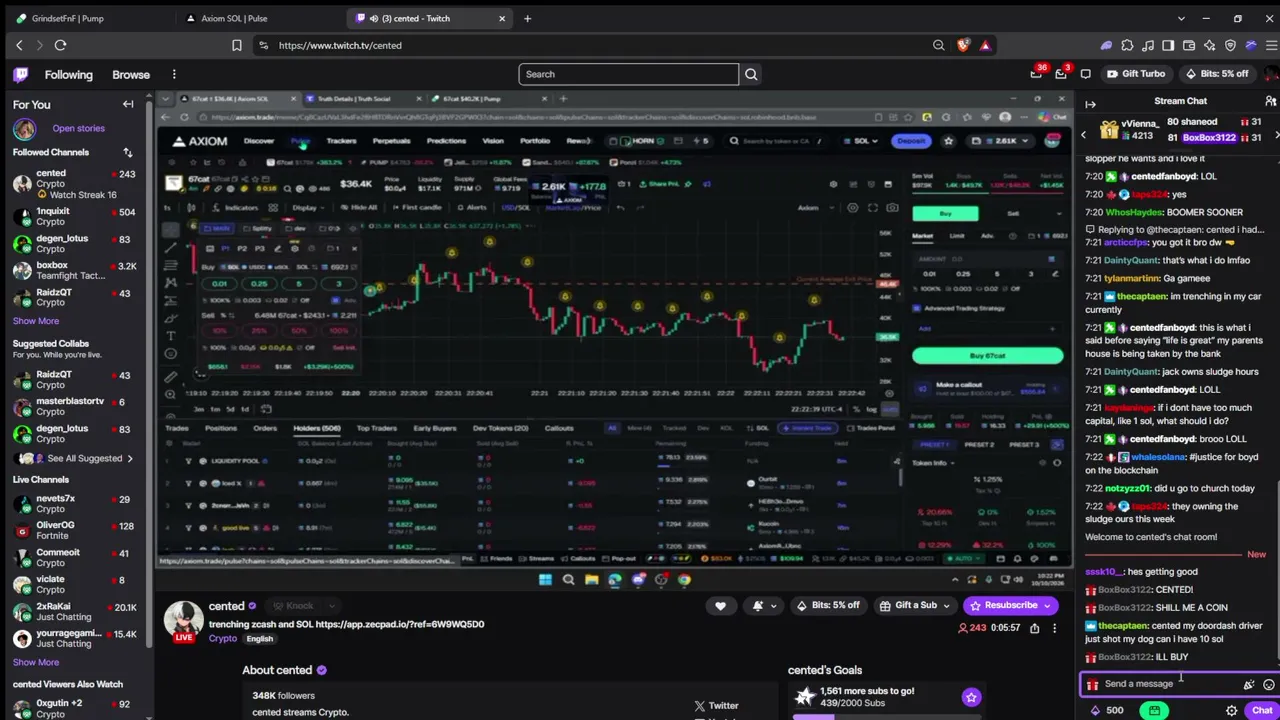Viewport: 1280px width, 720px height.
Task: Collapse the For You sidebar
Action: click(128, 104)
